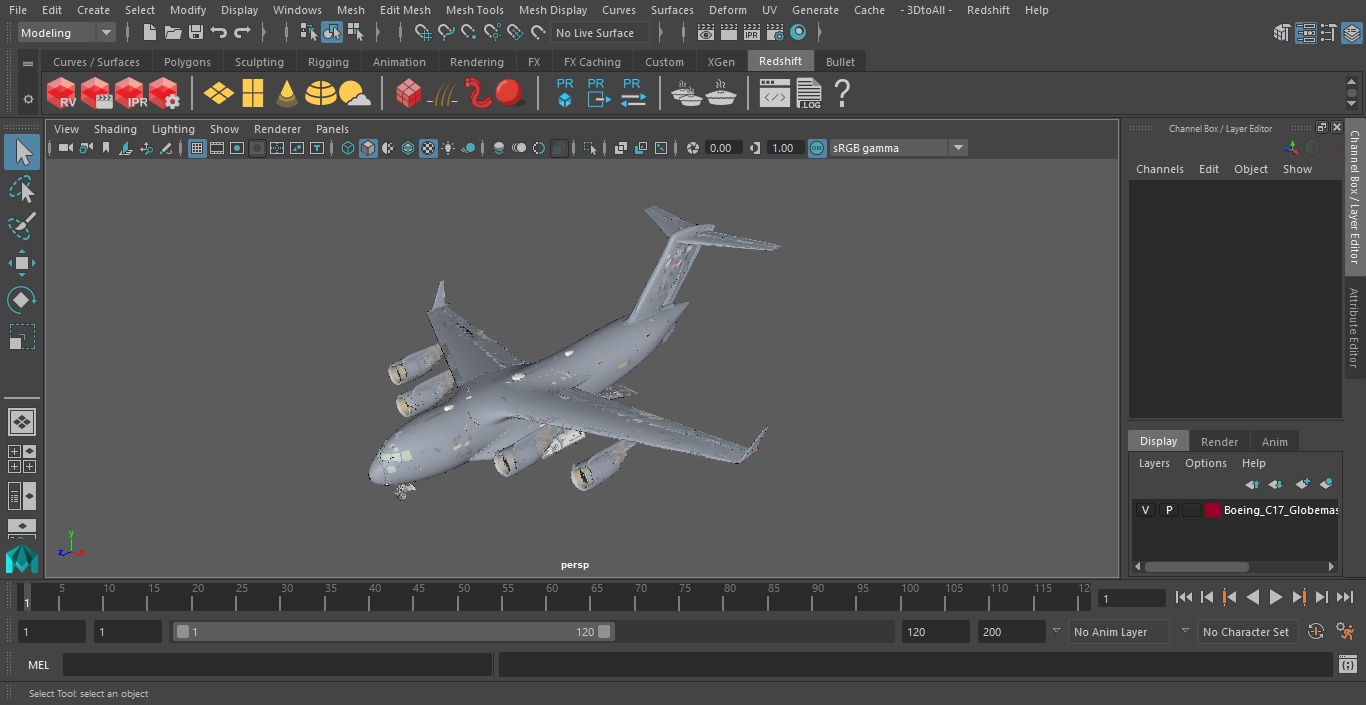Image resolution: width=1366 pixels, height=705 pixels.
Task: Open Channels menu in Channel Box
Action: (1160, 169)
